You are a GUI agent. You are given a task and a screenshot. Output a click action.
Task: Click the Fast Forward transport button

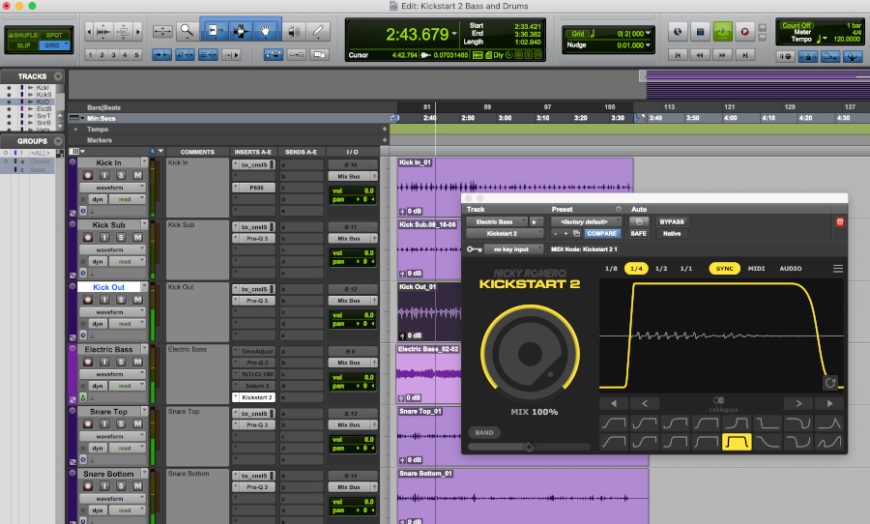[722, 55]
